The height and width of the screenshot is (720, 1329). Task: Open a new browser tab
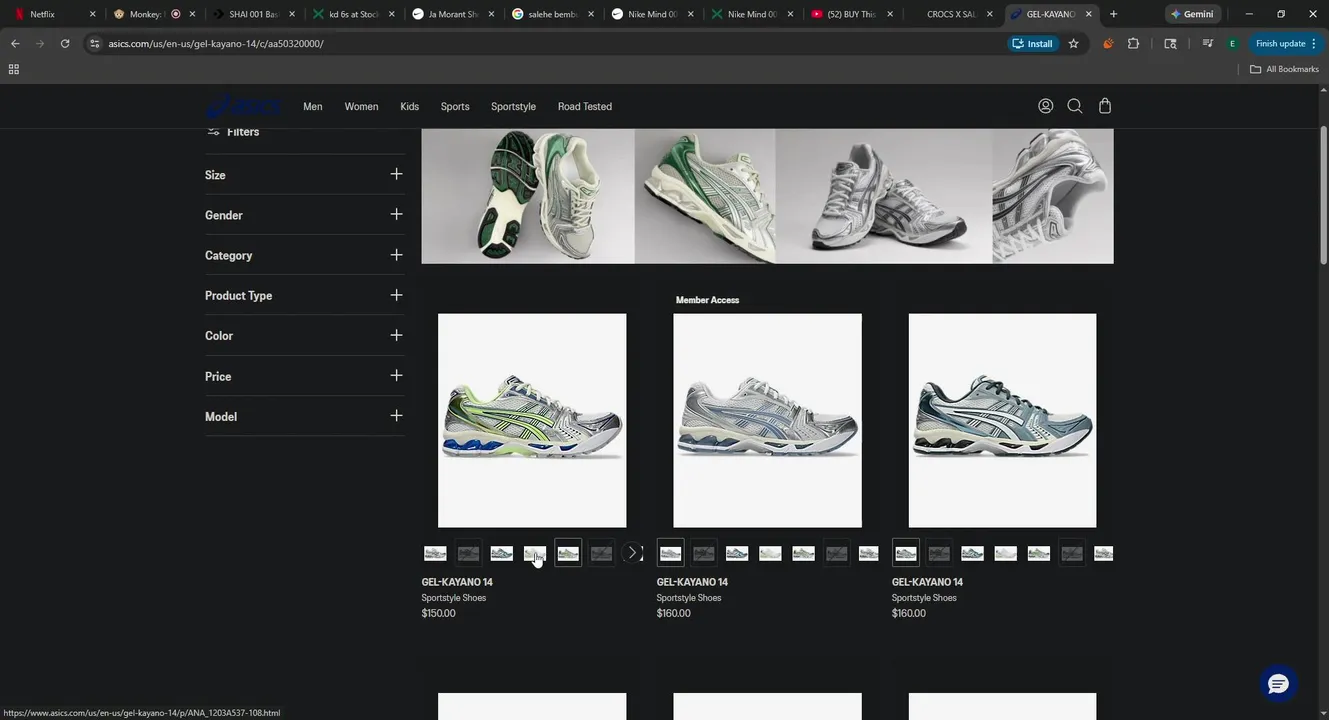tap(1114, 14)
